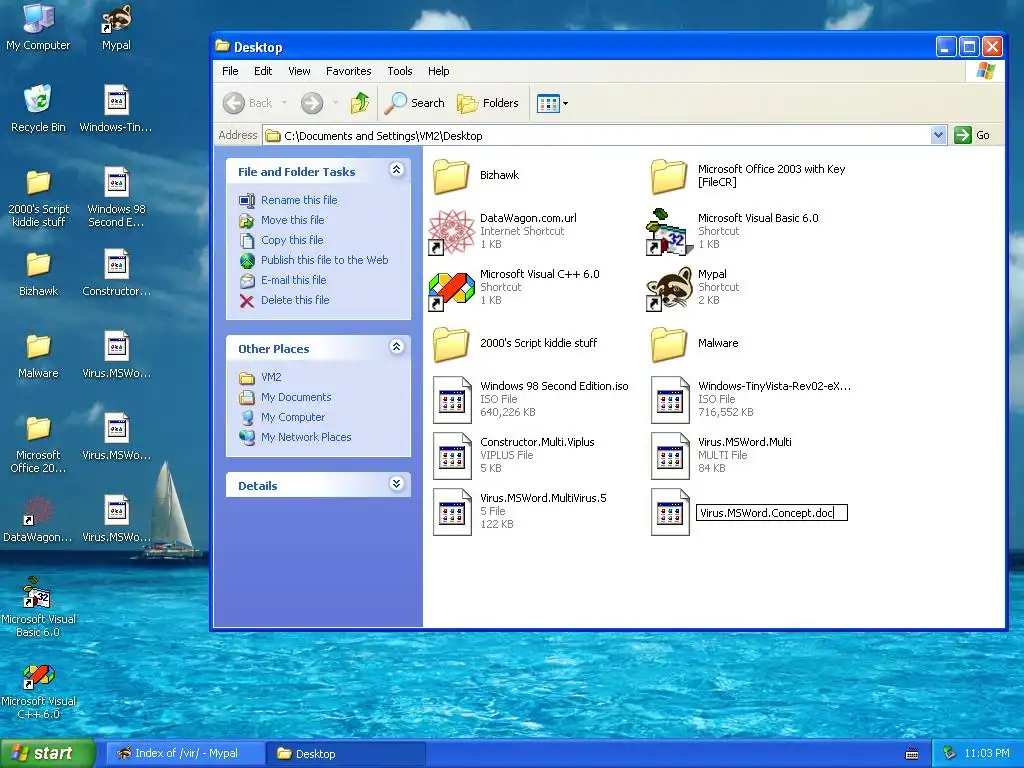Screen dimensions: 1024x768
Task: Open the File menu
Action: point(230,71)
